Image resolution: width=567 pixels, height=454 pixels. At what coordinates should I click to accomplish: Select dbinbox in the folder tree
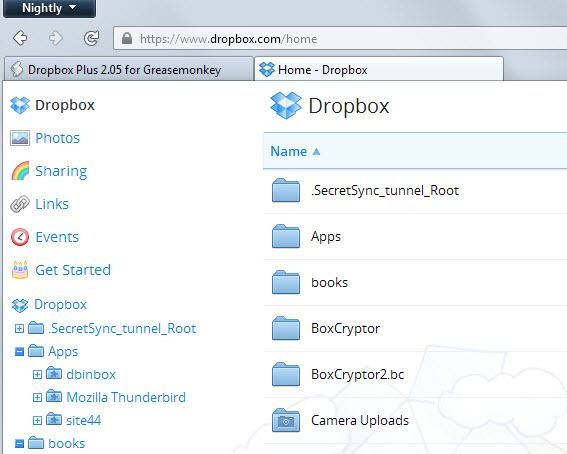(91, 374)
